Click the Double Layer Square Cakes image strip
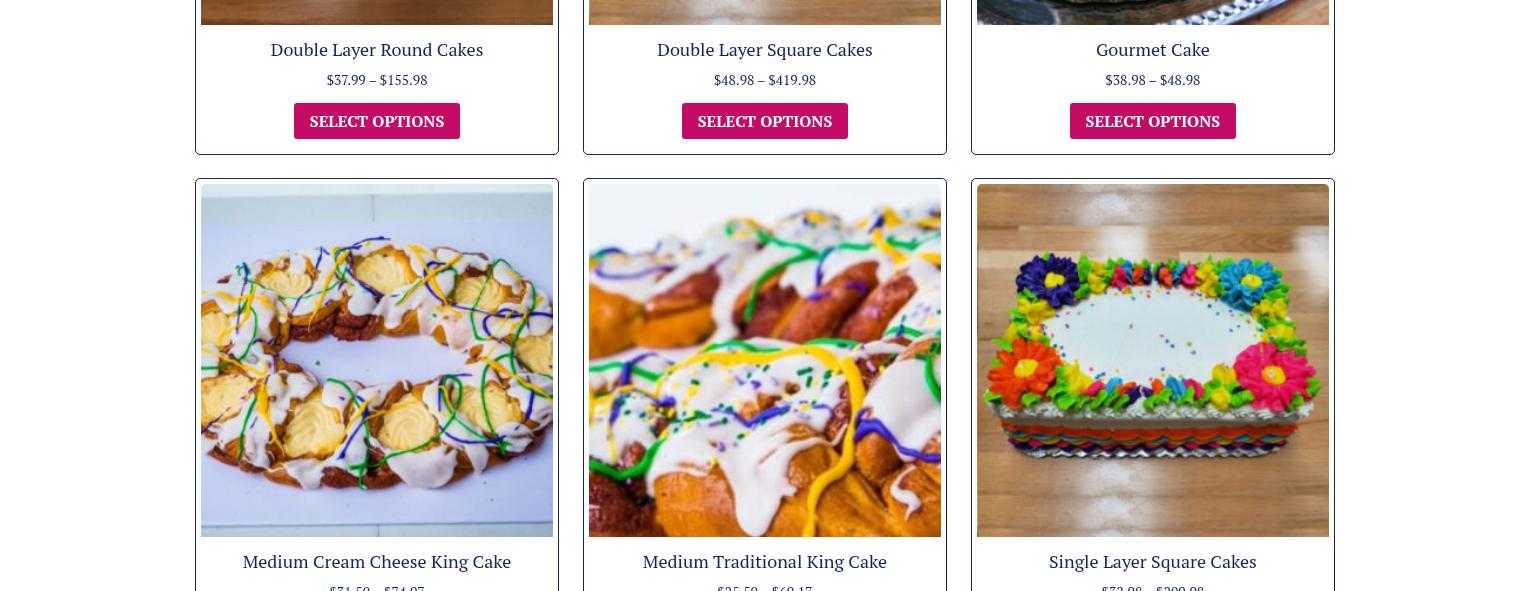 (x=765, y=12)
